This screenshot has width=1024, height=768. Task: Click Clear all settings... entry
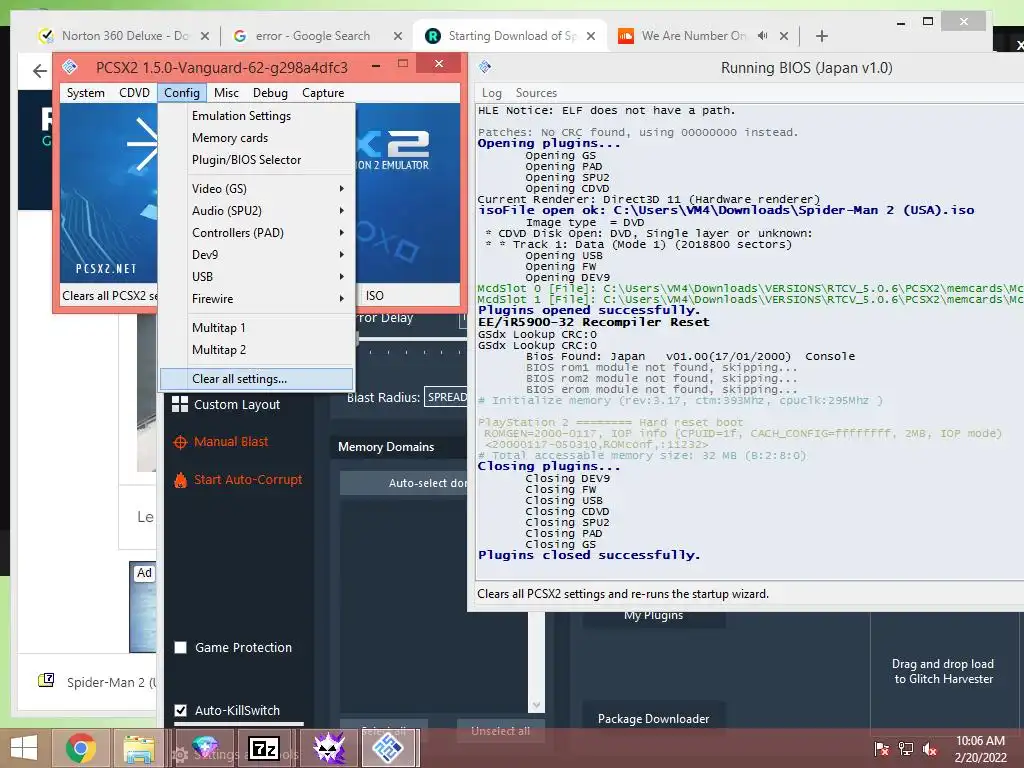tap(257, 379)
